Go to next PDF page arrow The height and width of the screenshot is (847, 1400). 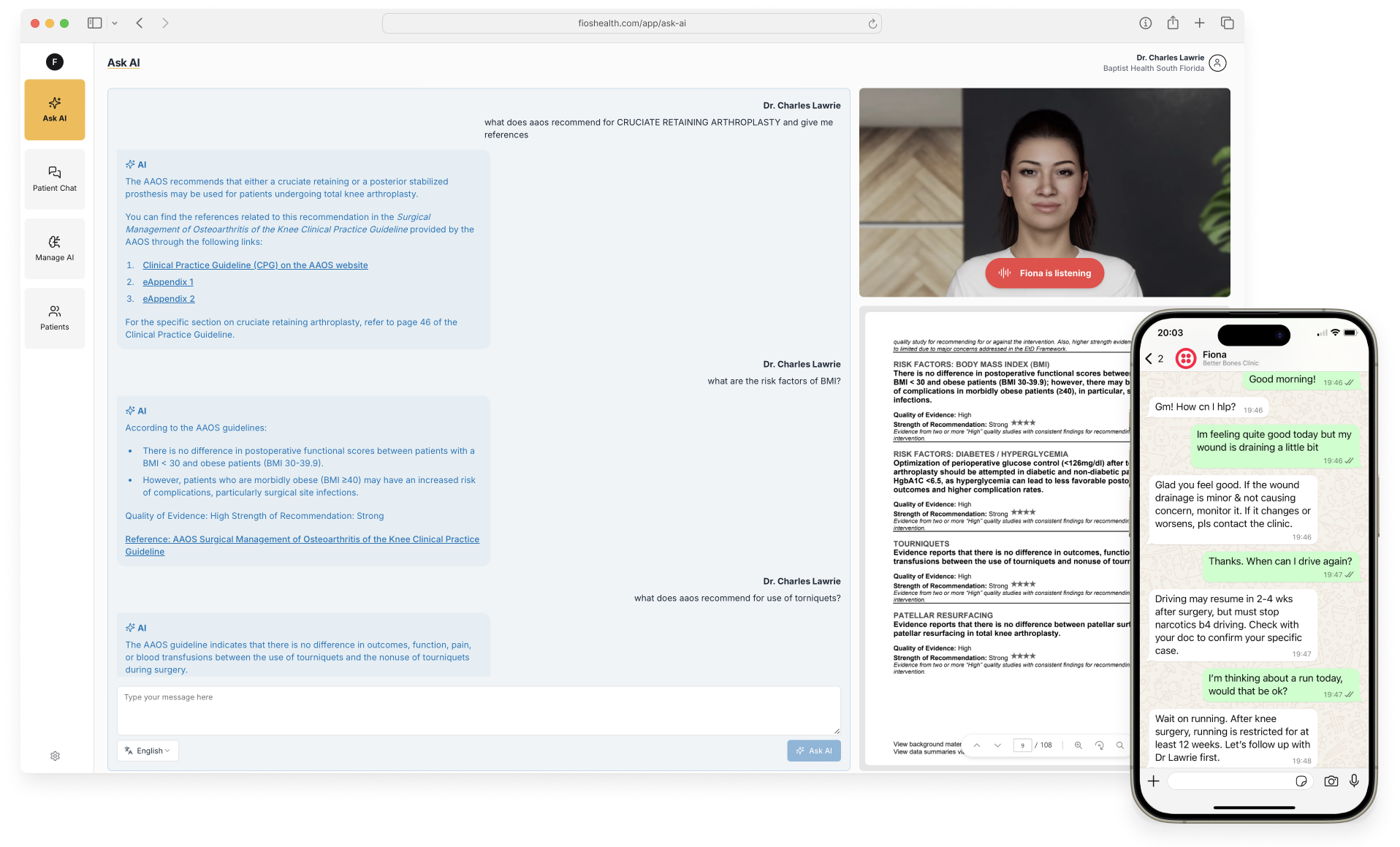(x=997, y=745)
